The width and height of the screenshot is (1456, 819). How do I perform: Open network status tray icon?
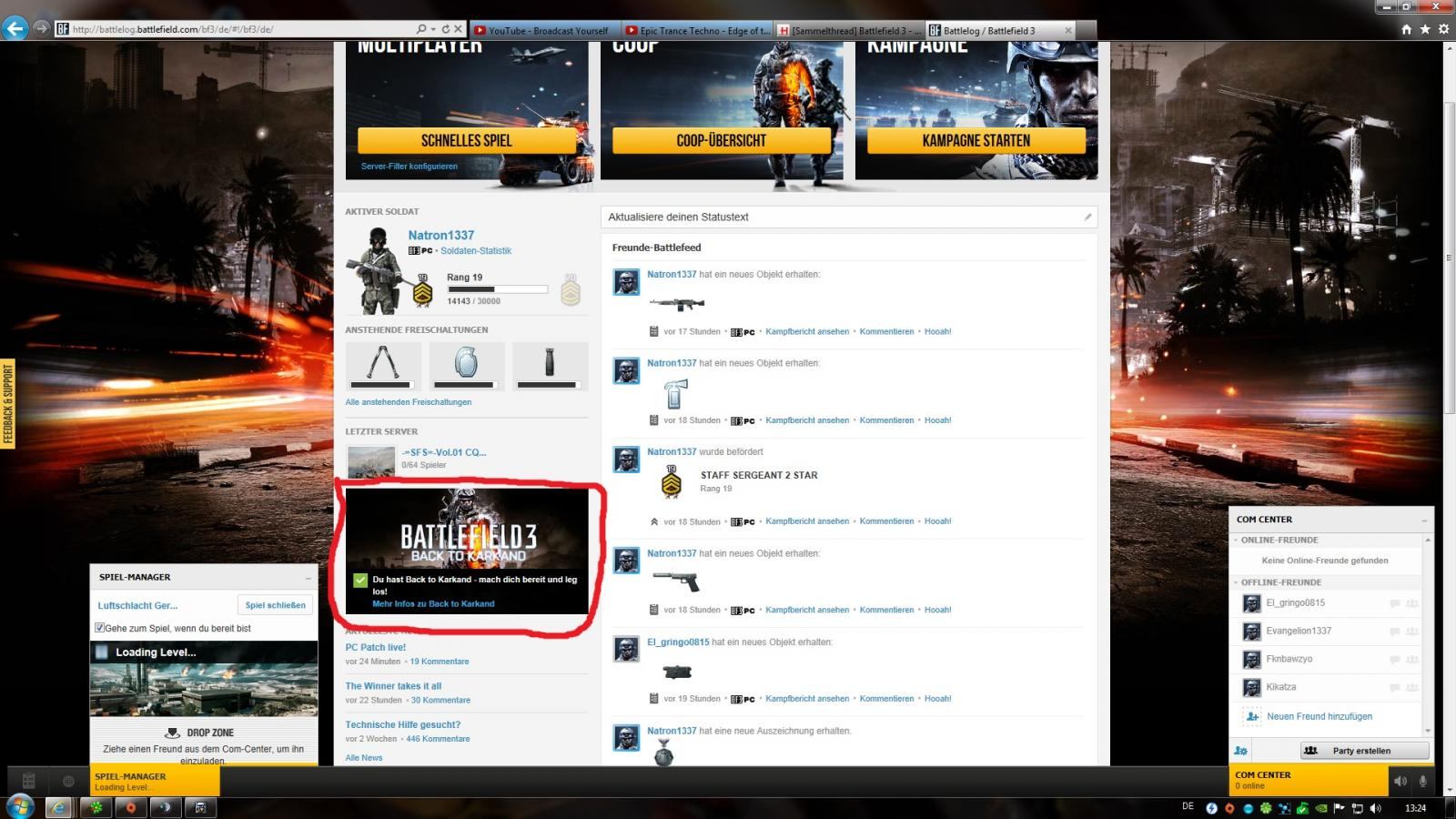1357,807
